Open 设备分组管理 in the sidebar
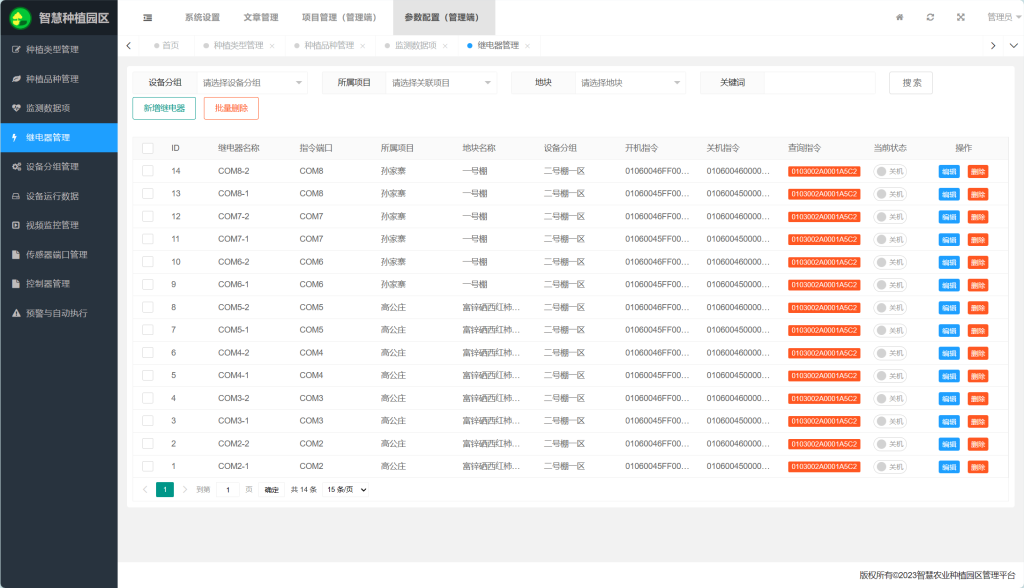Image resolution: width=1024 pixels, height=588 pixels. [x=59, y=166]
